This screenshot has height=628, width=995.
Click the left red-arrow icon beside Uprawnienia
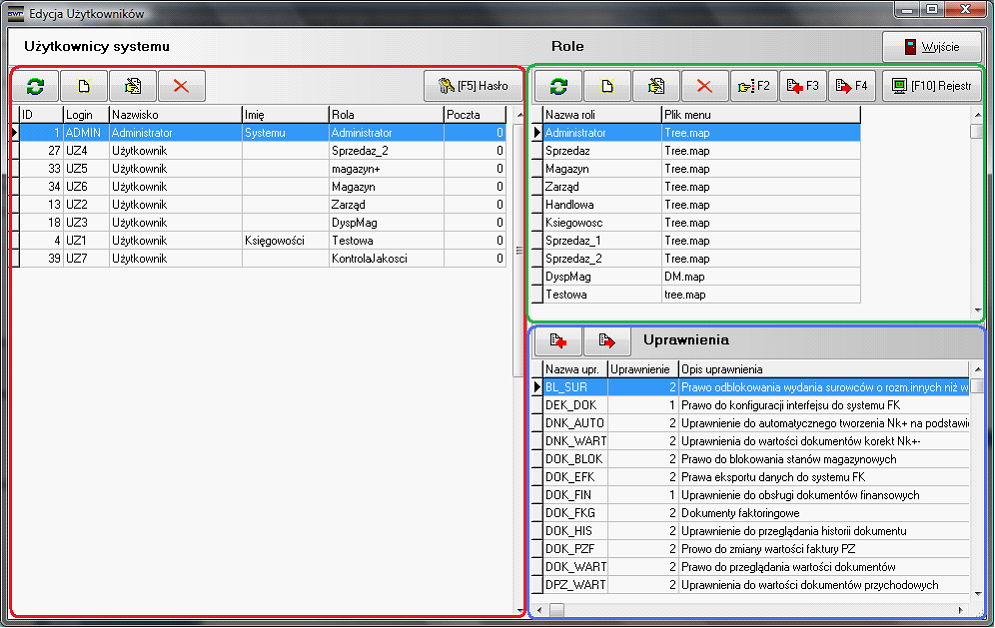pyautogui.click(x=558, y=341)
